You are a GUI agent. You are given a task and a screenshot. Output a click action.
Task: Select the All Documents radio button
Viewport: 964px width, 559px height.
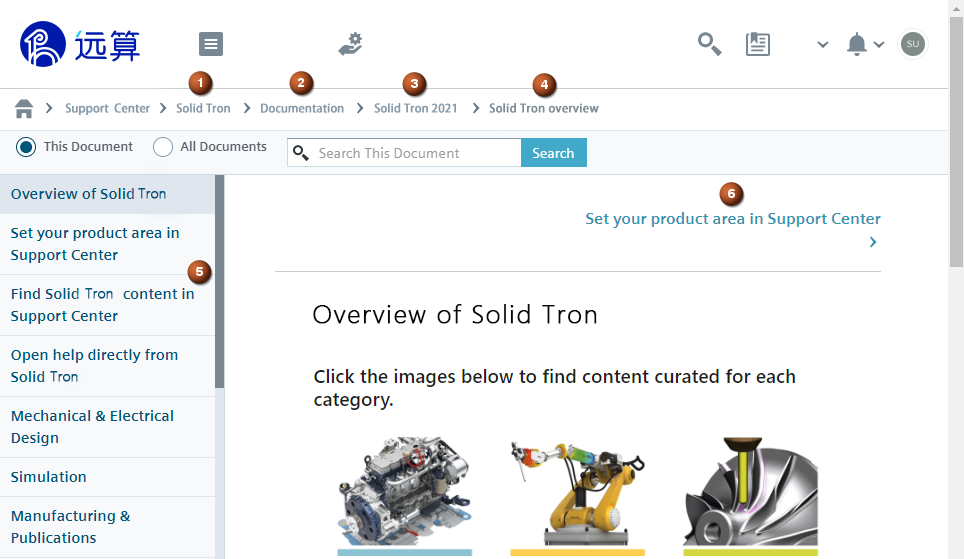point(163,147)
